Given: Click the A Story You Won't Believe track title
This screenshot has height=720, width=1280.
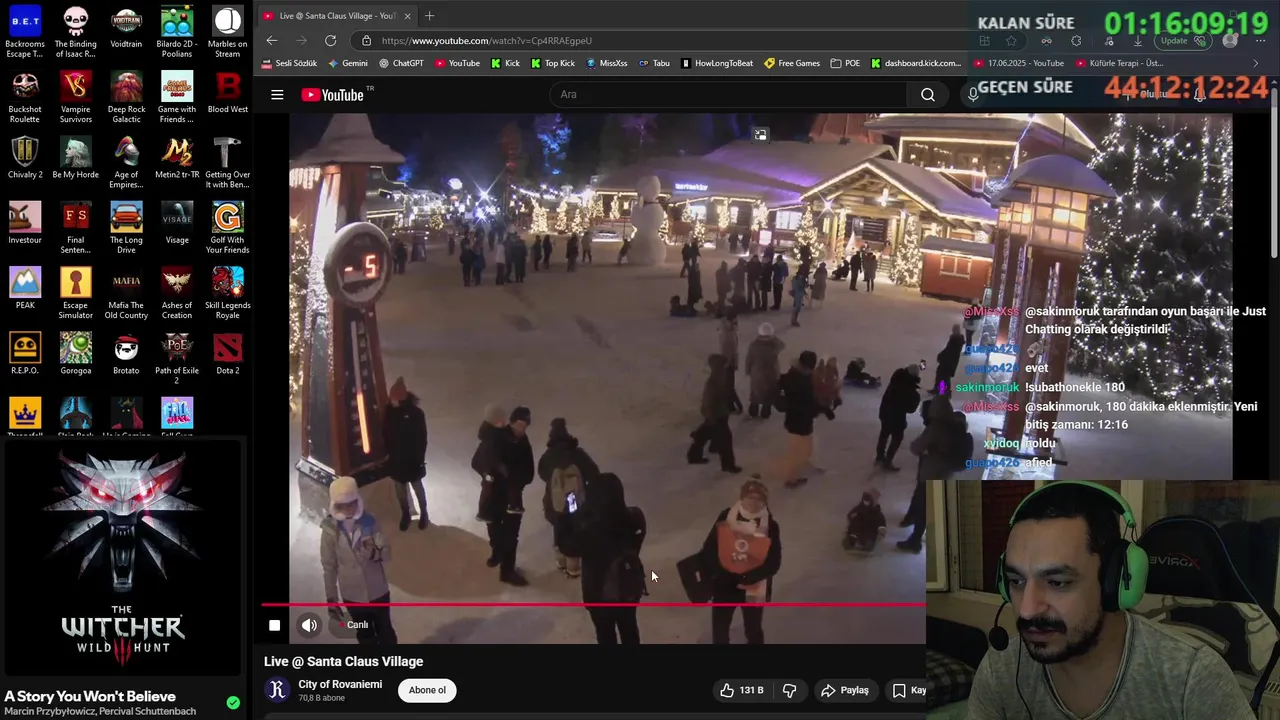Looking at the screenshot, I should tap(90, 696).
